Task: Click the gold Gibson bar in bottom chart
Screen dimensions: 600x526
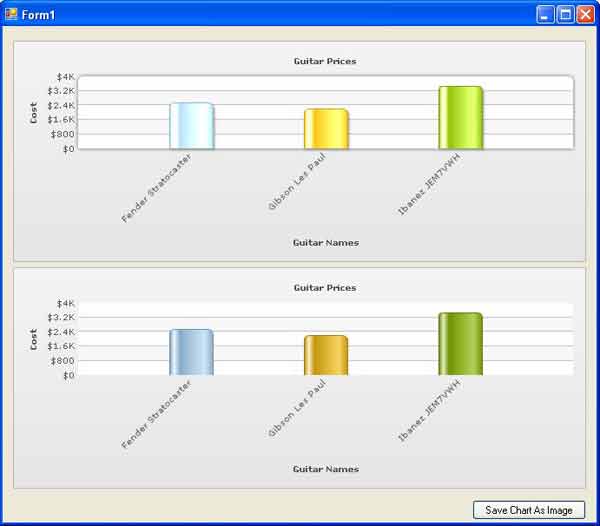Action: pos(326,355)
